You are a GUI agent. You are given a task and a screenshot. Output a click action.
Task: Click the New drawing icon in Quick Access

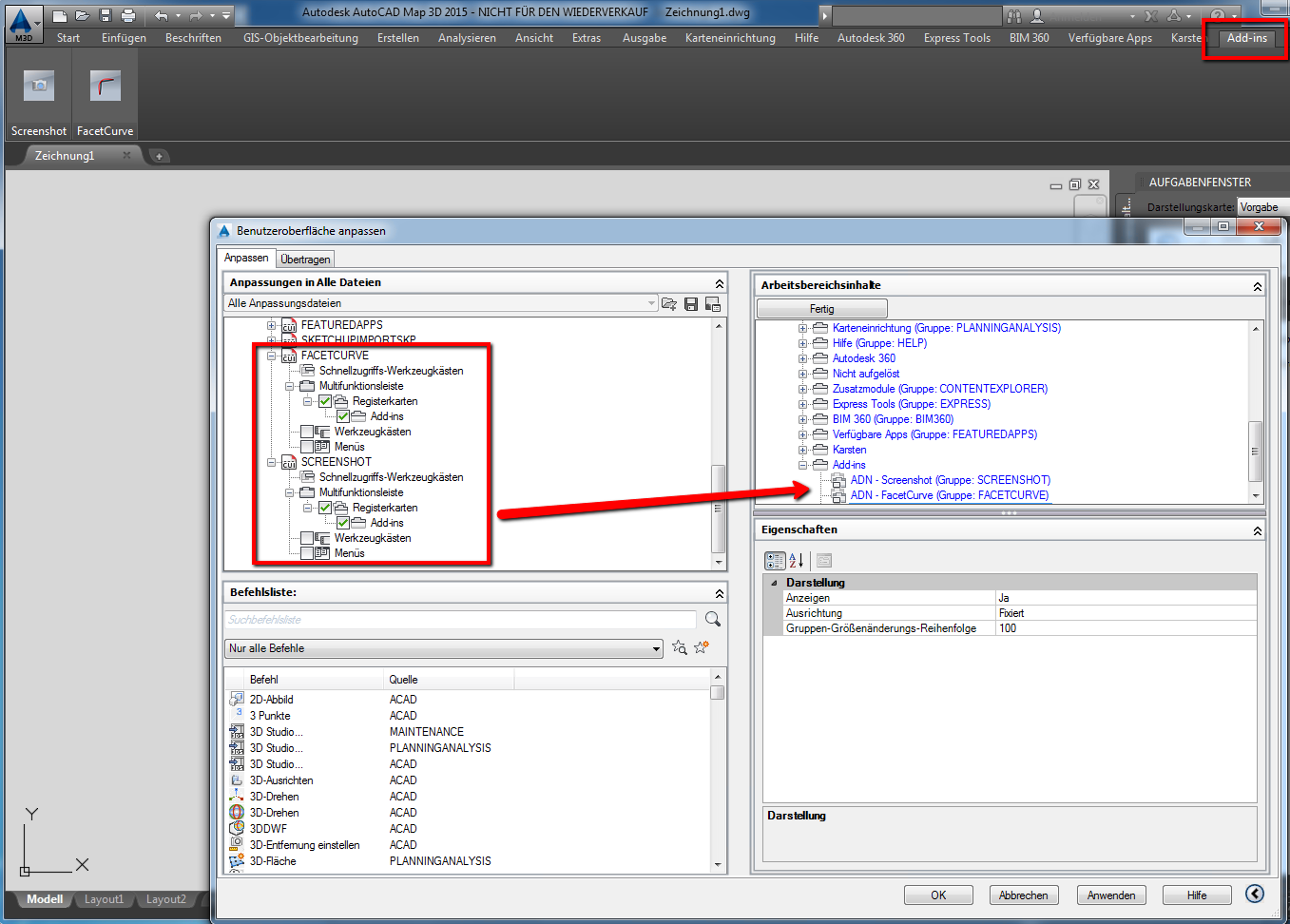(x=60, y=15)
